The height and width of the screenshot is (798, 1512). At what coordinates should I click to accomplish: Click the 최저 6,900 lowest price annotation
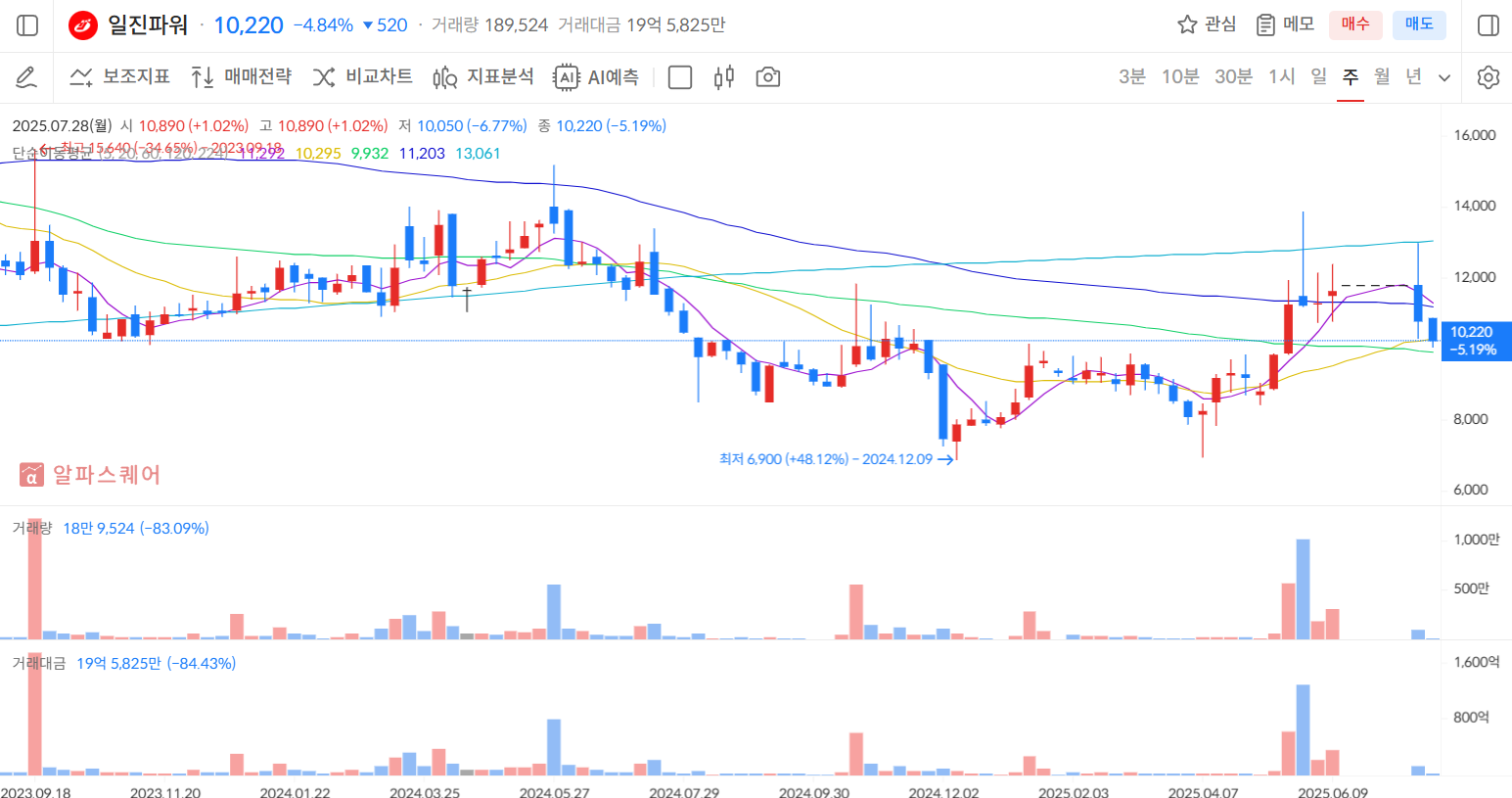(x=836, y=459)
